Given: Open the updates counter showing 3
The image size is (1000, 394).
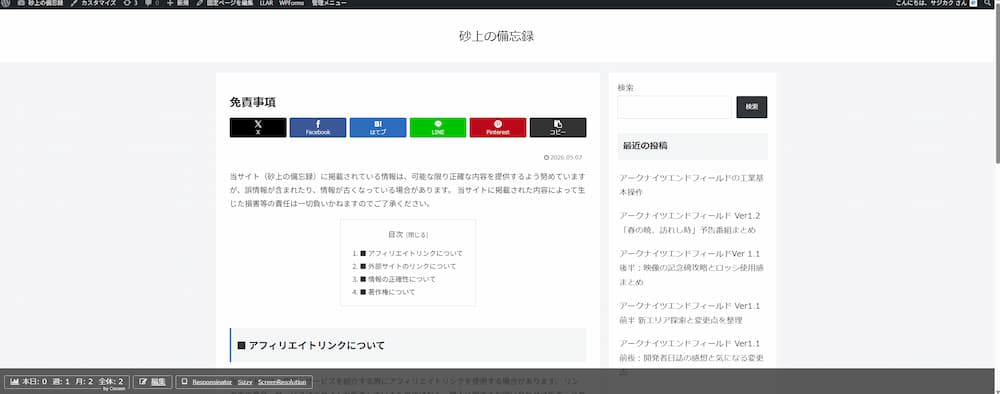Looking at the screenshot, I should coord(130,3).
